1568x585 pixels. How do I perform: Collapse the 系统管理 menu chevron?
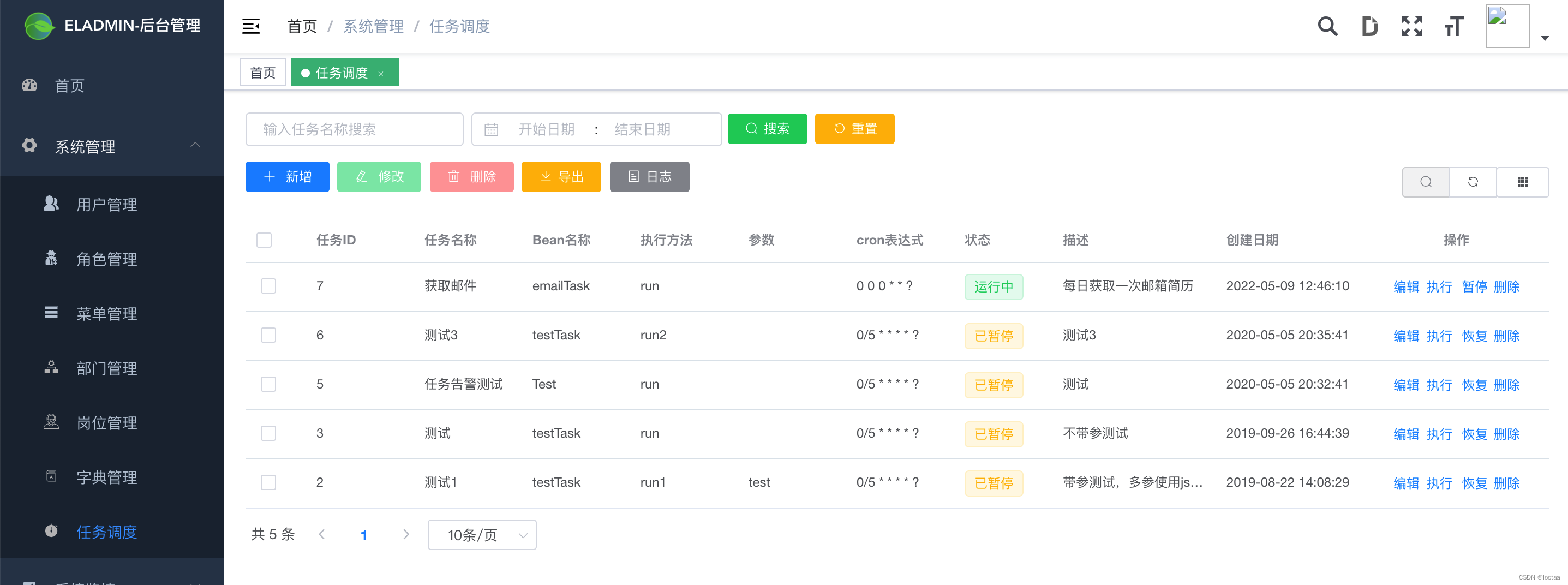pyautogui.click(x=195, y=145)
